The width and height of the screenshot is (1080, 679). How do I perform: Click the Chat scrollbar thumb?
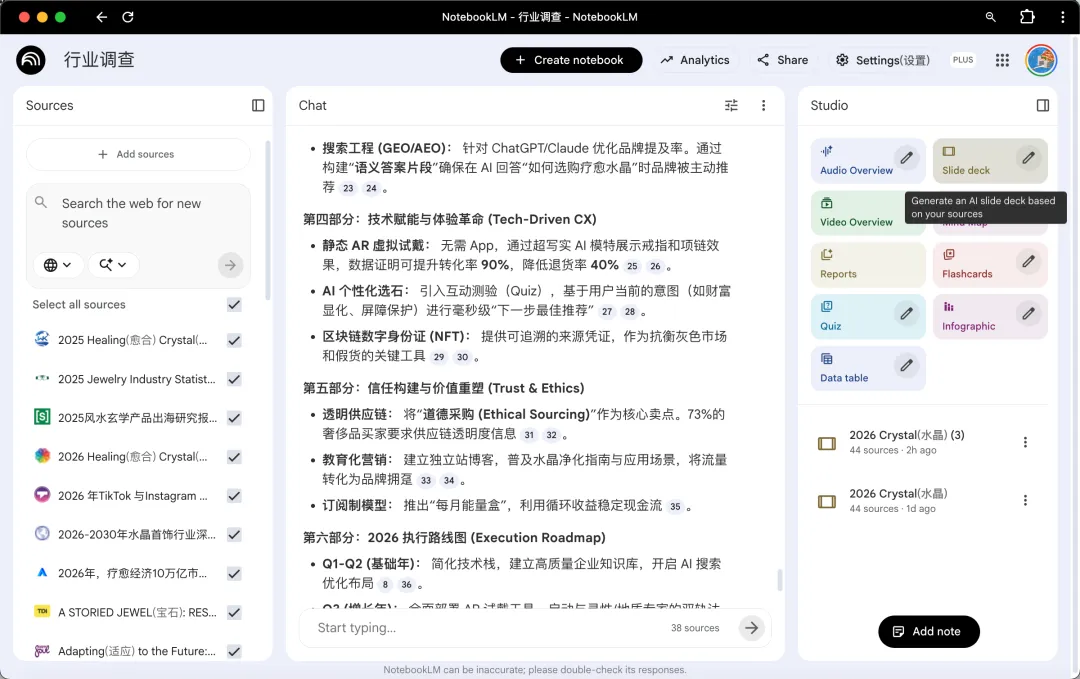780,580
